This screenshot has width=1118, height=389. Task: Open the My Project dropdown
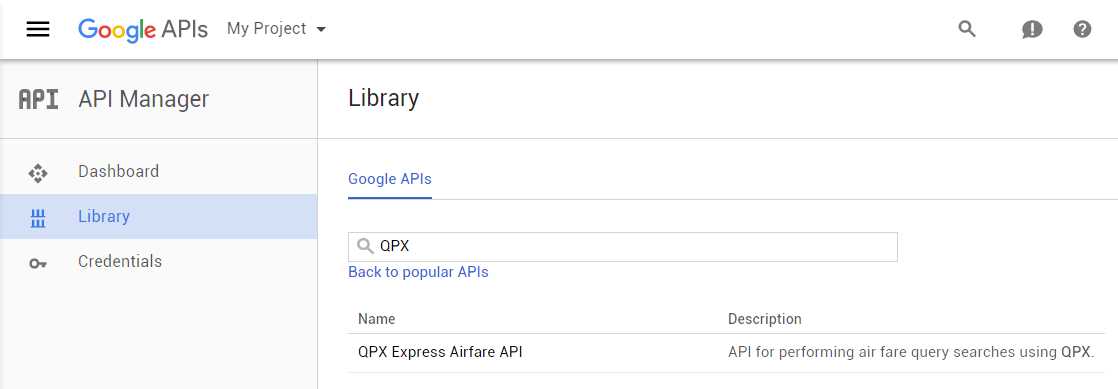277,28
